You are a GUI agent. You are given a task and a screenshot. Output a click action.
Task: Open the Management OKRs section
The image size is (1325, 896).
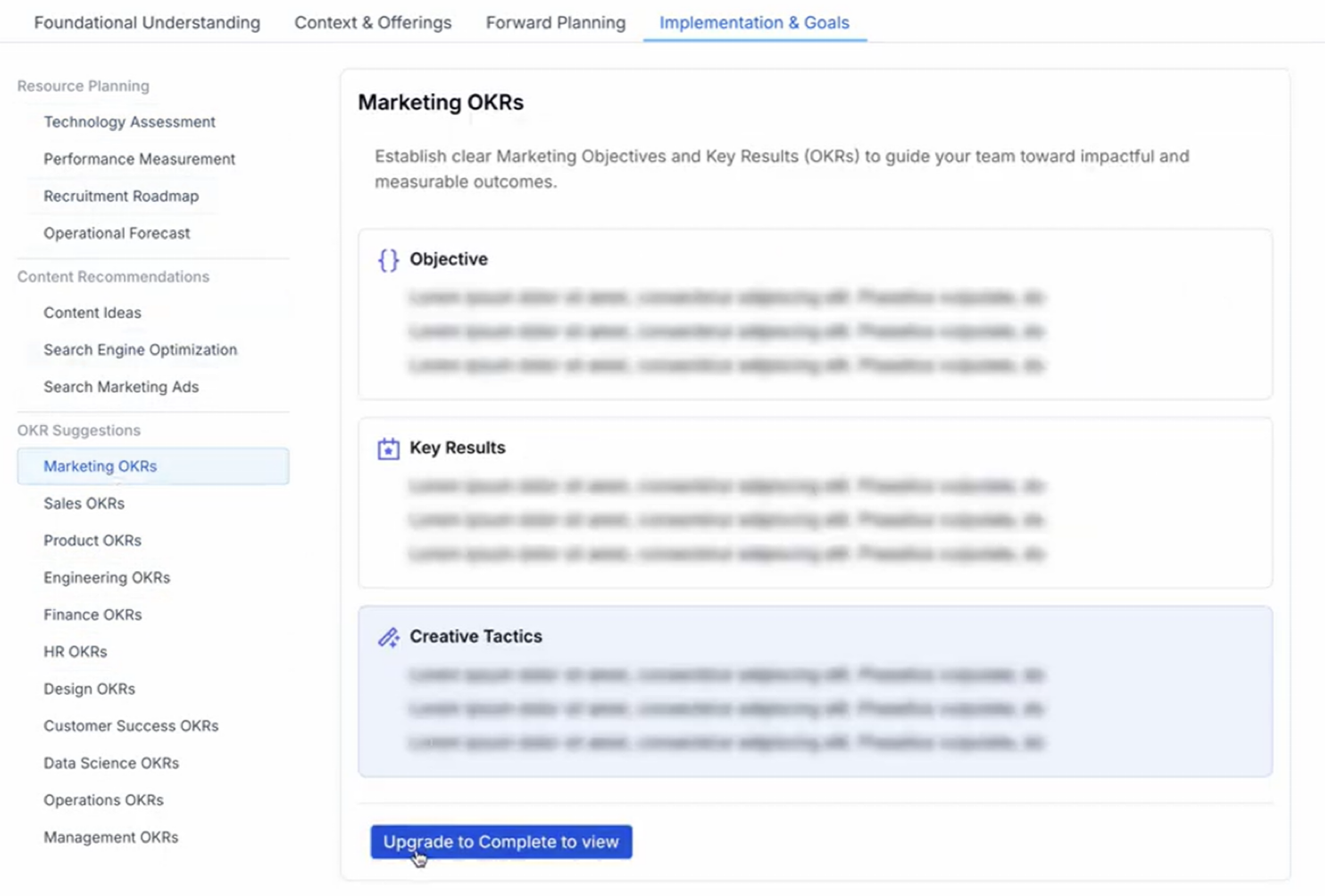click(x=111, y=837)
